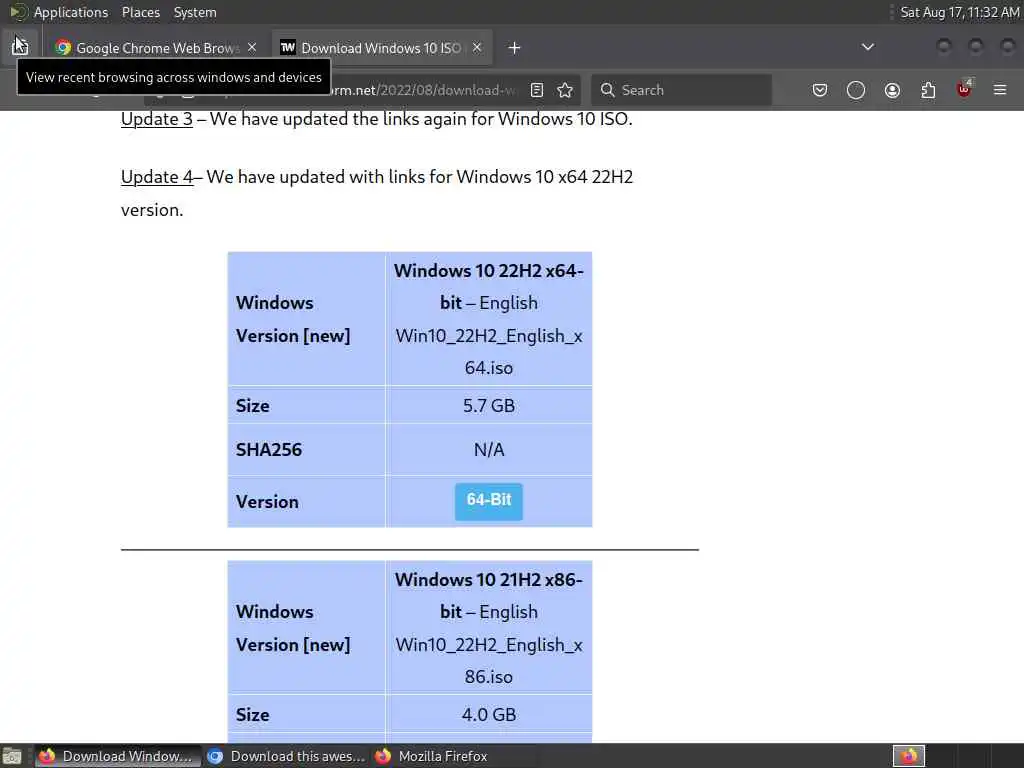Click the show desktop icon in bottom panel

point(12,756)
